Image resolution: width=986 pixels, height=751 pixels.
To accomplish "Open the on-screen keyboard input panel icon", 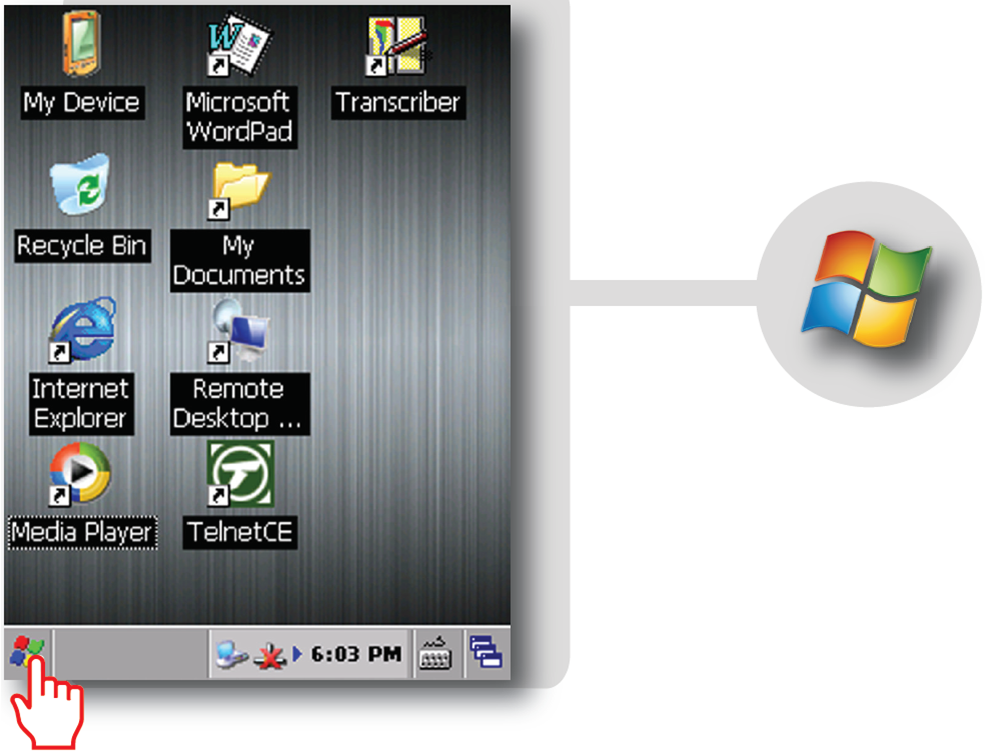I will coord(436,654).
